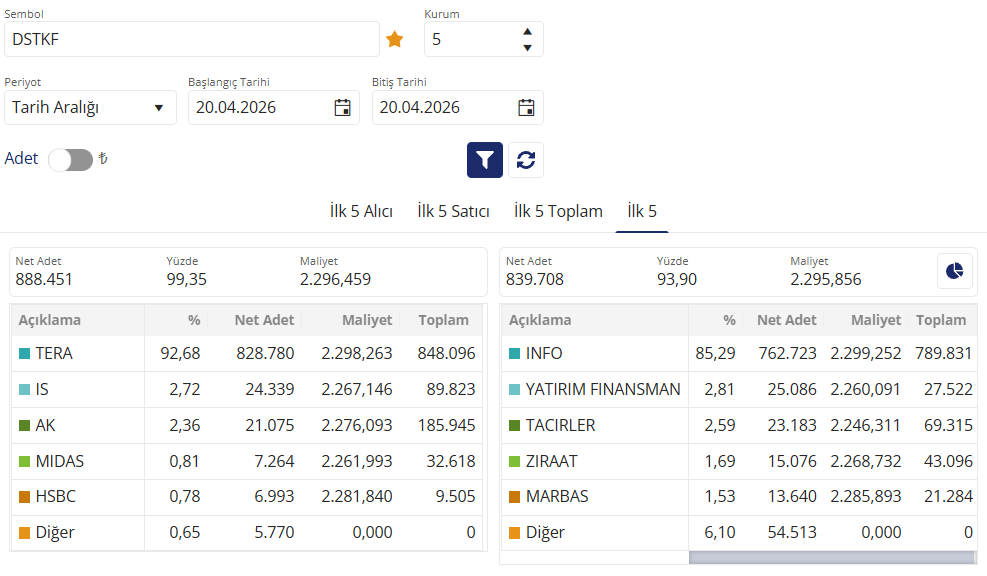Switch to the İlk 5 Satıcı tab
Screen dimensions: 987x576
tap(453, 211)
